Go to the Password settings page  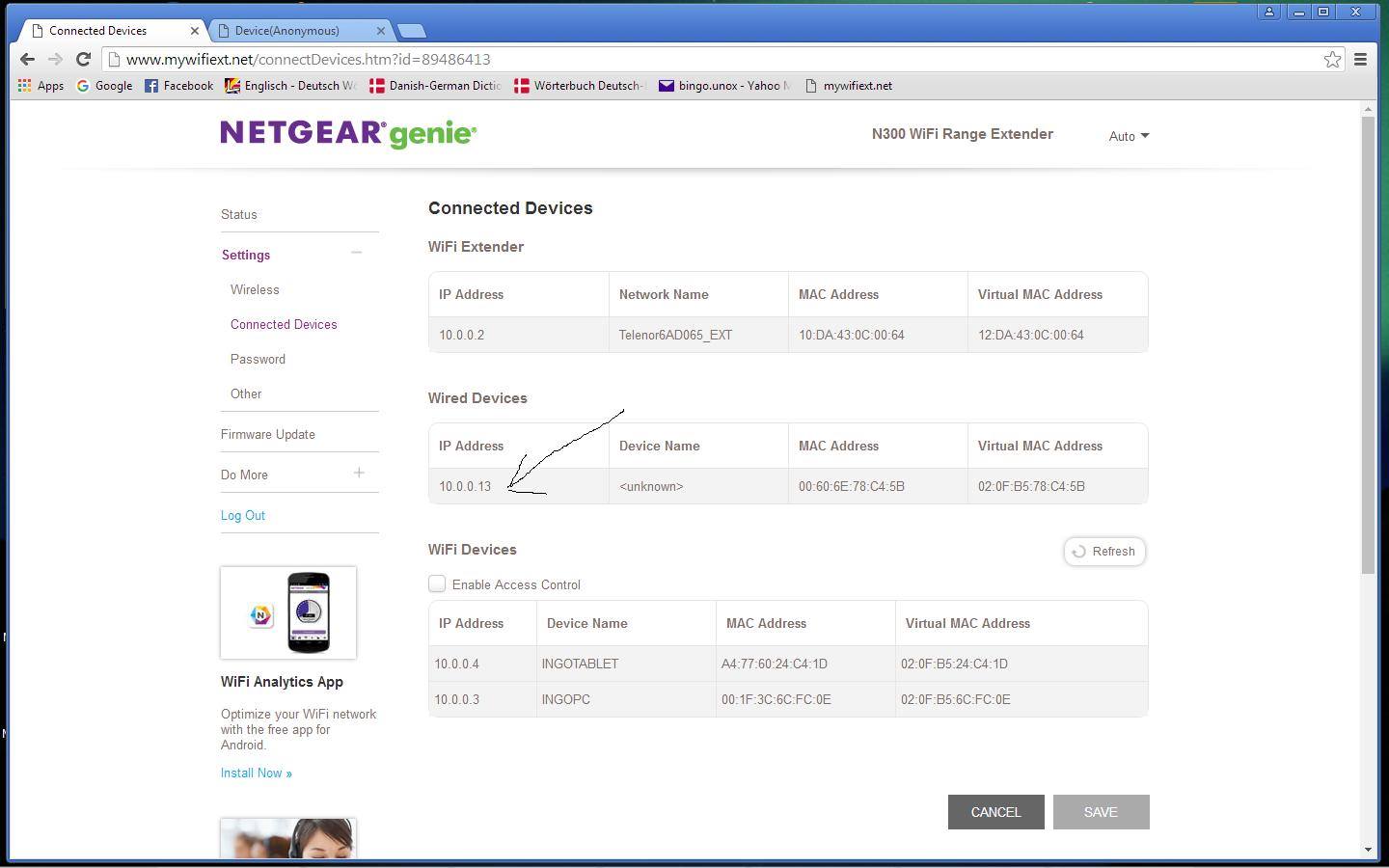click(258, 359)
